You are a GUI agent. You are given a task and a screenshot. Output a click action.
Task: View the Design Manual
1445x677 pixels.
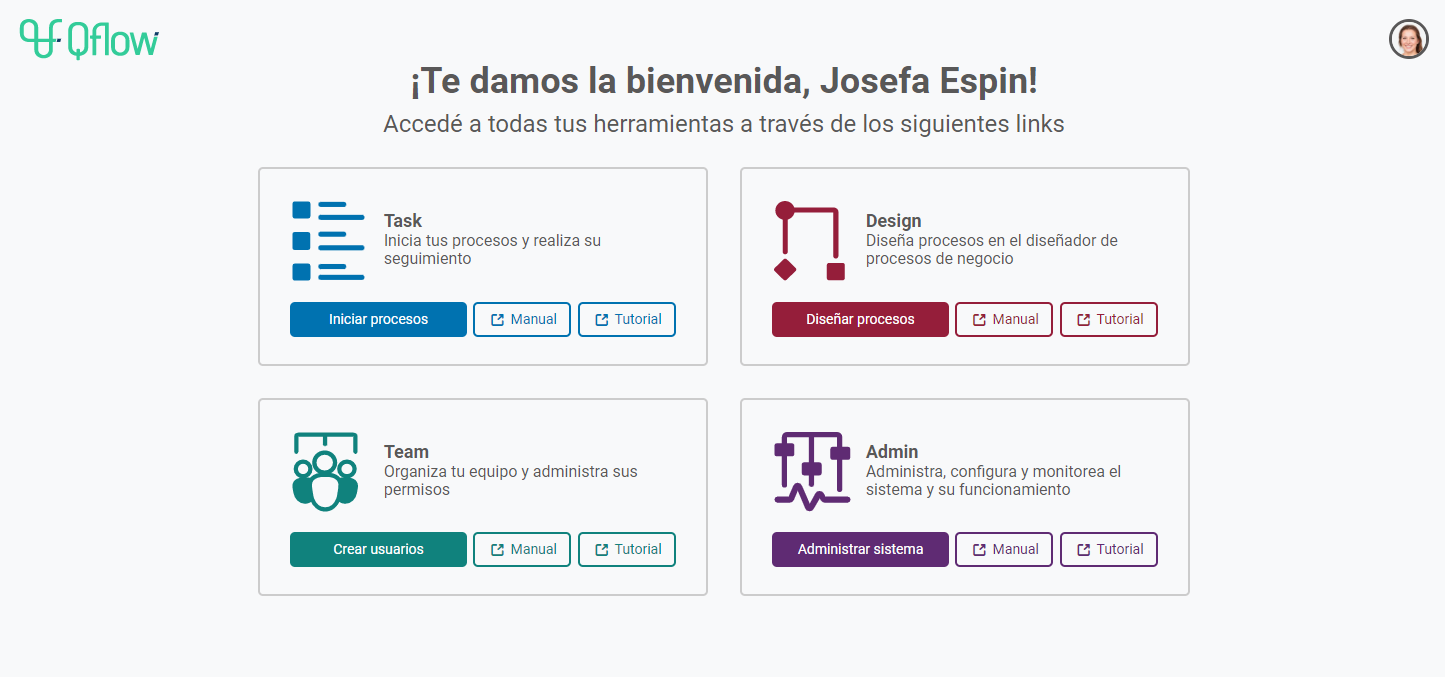[1004, 320]
